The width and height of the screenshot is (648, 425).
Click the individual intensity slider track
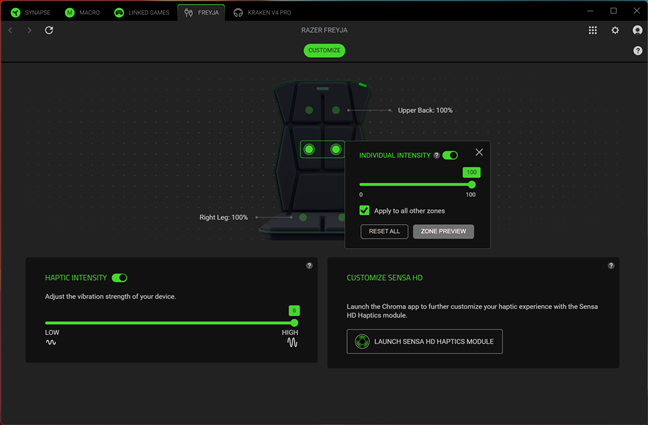click(x=415, y=184)
